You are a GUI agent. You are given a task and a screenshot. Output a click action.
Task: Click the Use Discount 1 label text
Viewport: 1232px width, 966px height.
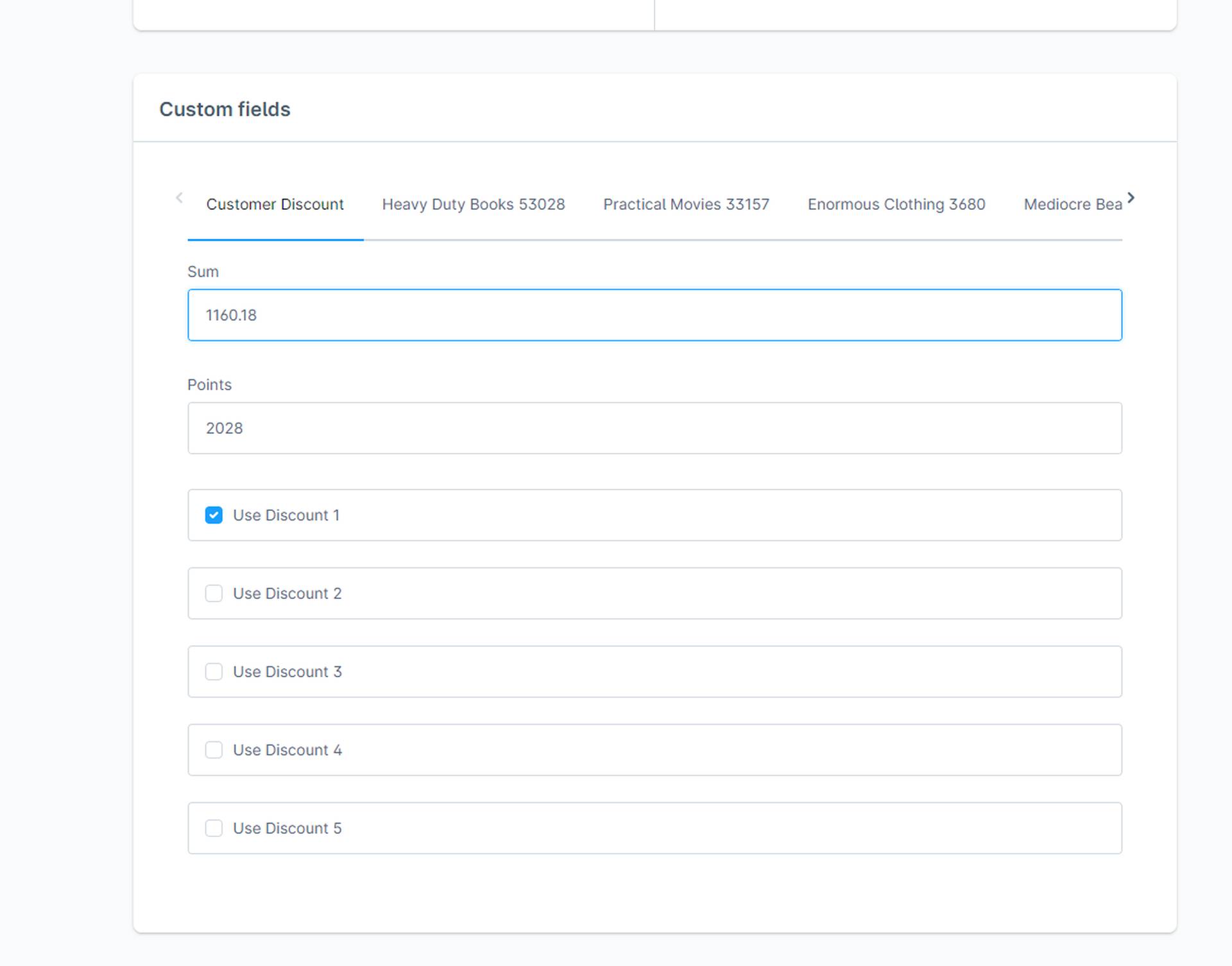point(286,515)
